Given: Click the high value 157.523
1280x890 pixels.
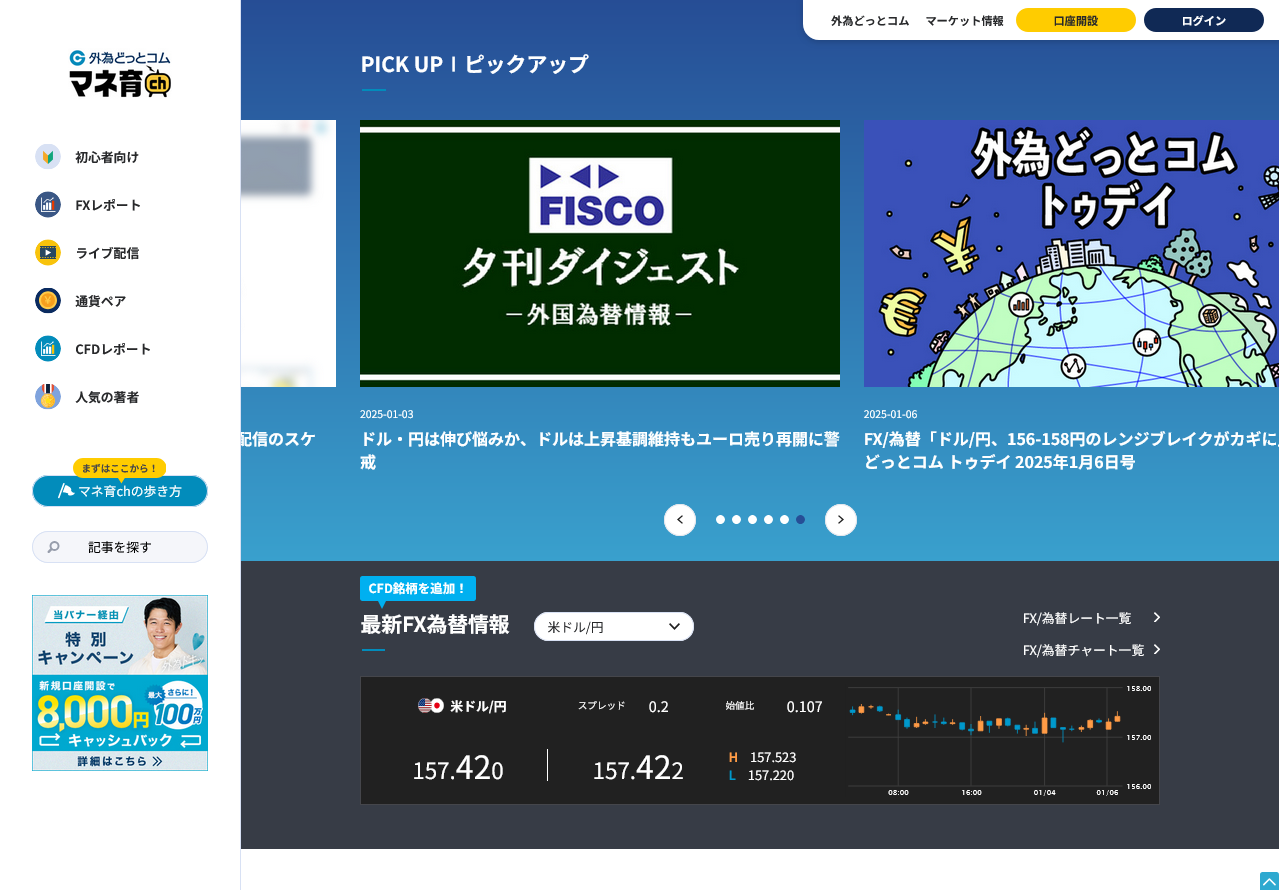Looking at the screenshot, I should [x=773, y=757].
